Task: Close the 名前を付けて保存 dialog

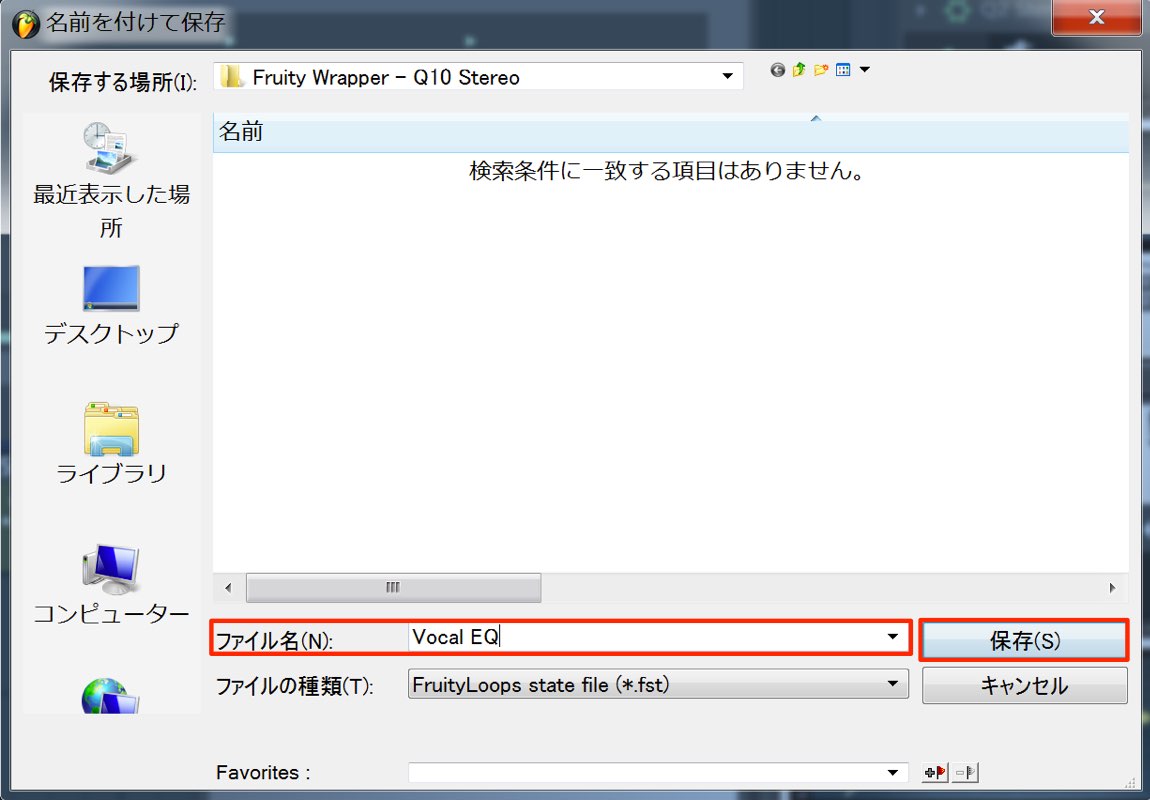Action: [1096, 18]
